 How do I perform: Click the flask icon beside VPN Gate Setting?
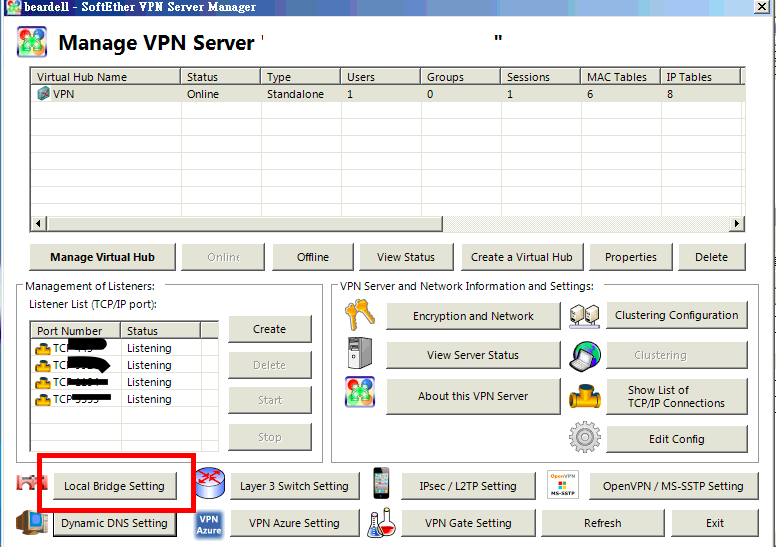click(382, 523)
